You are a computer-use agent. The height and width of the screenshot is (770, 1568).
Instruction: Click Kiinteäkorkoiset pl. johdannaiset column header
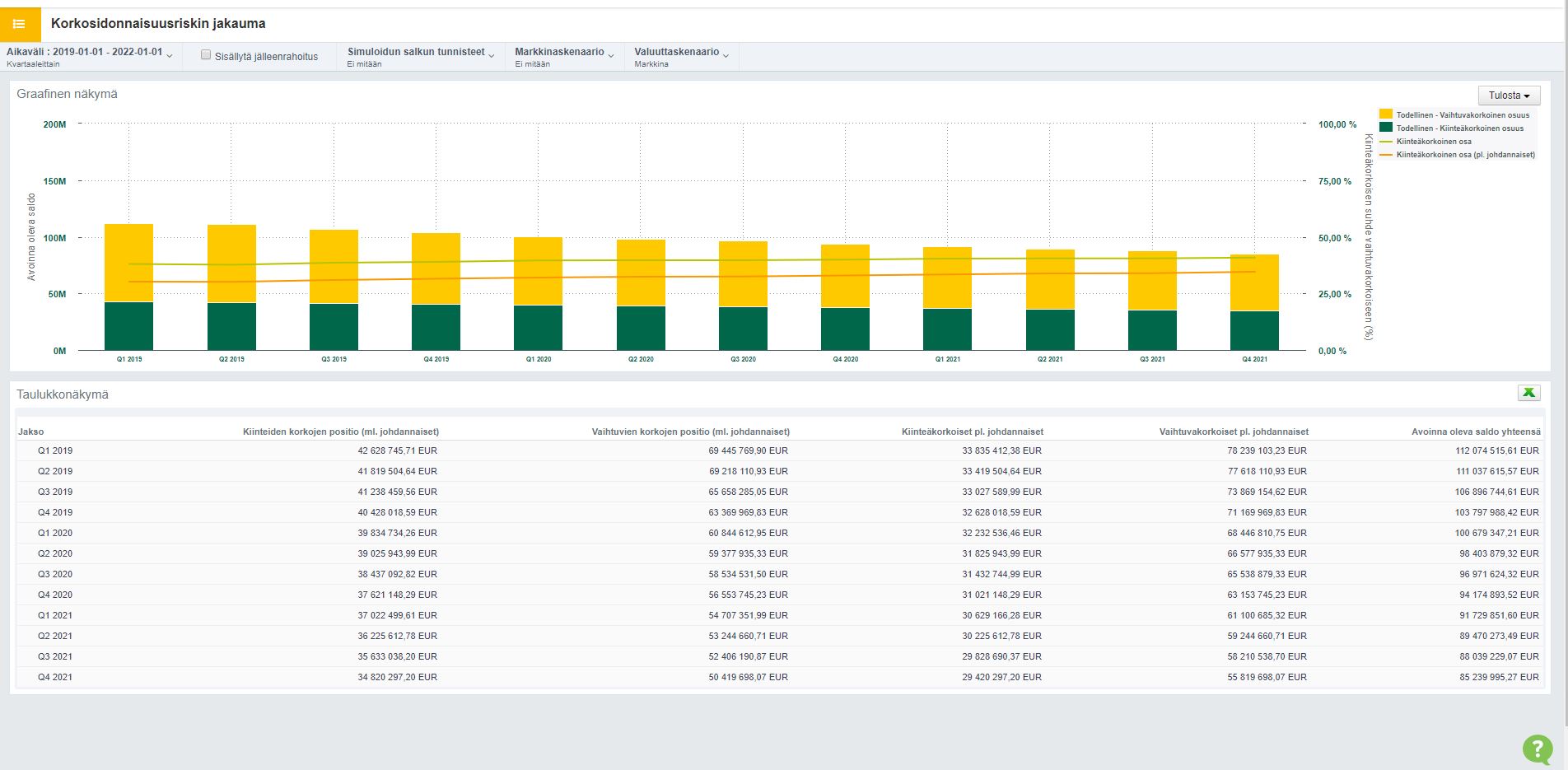point(972,432)
